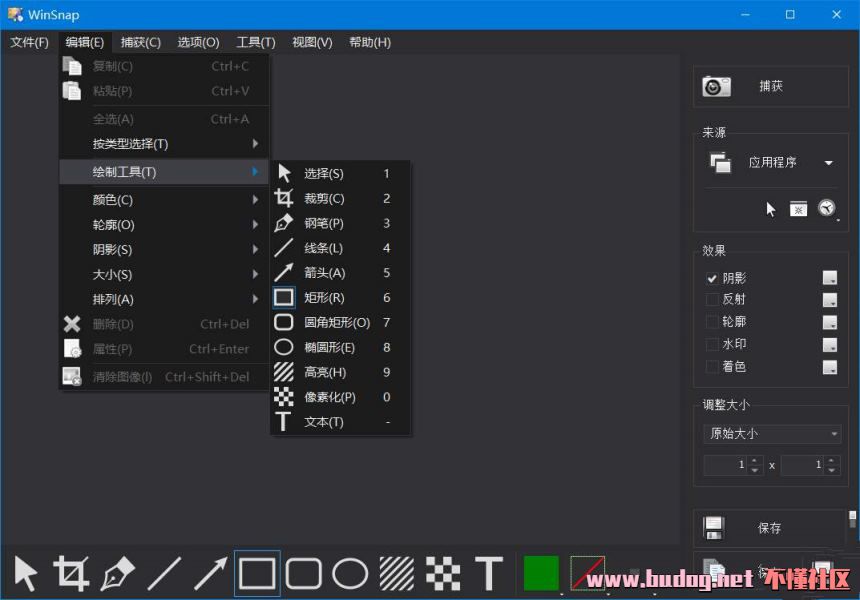This screenshot has width=860, height=600.
Task: Enable the 反射 reflection effect checkbox
Action: click(712, 299)
